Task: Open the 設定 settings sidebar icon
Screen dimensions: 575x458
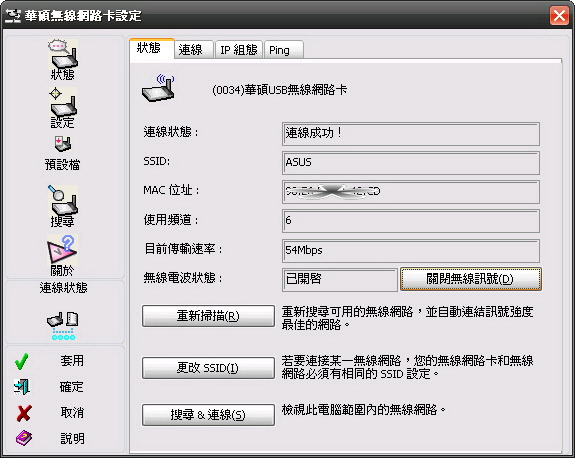Action: [63, 108]
